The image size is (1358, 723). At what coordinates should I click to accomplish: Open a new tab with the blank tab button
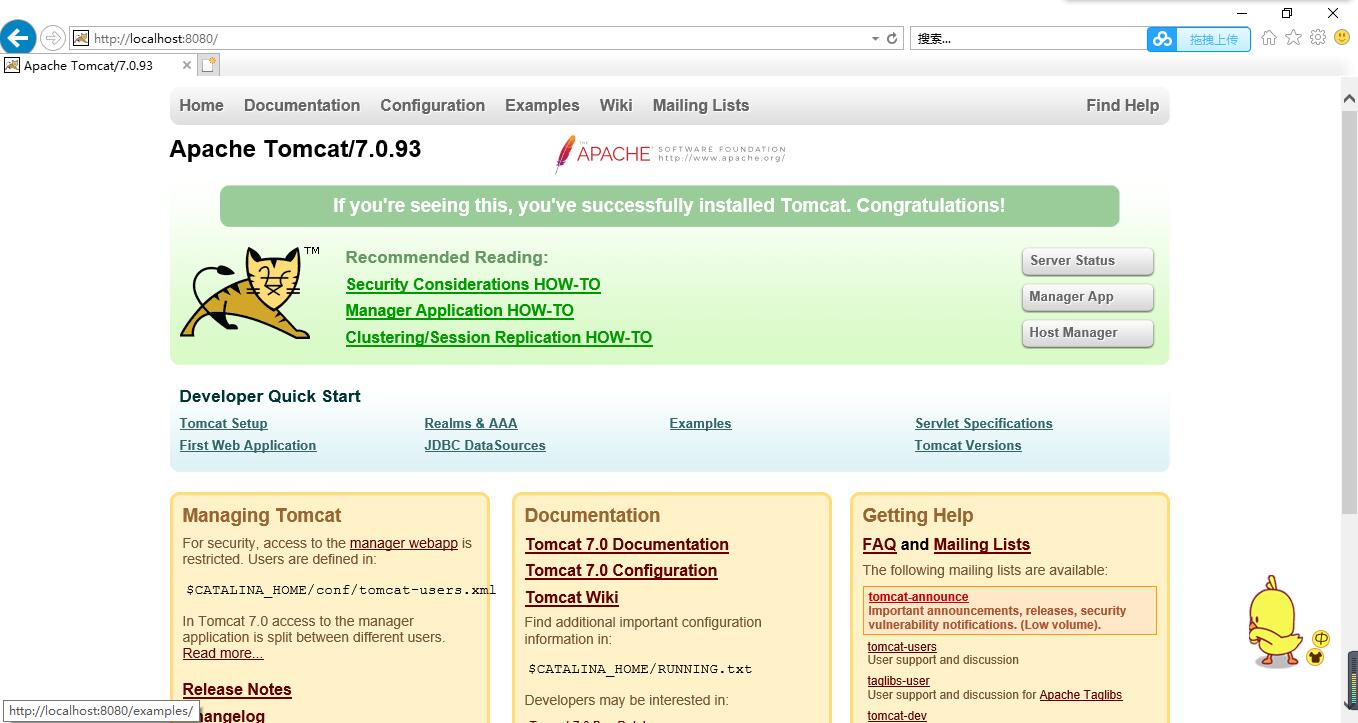(x=208, y=65)
